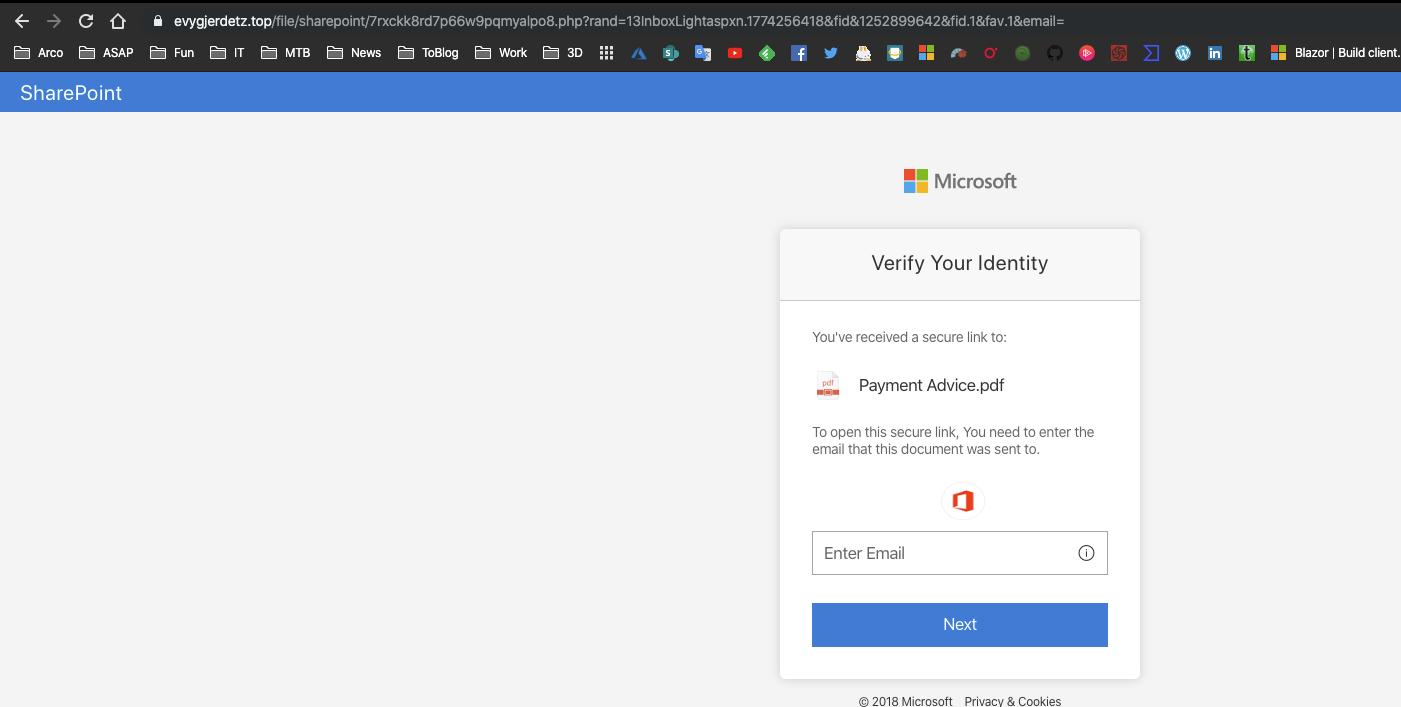The width and height of the screenshot is (1401, 707).
Task: Open the WordPress bookmark icon
Action: [x=1183, y=53]
